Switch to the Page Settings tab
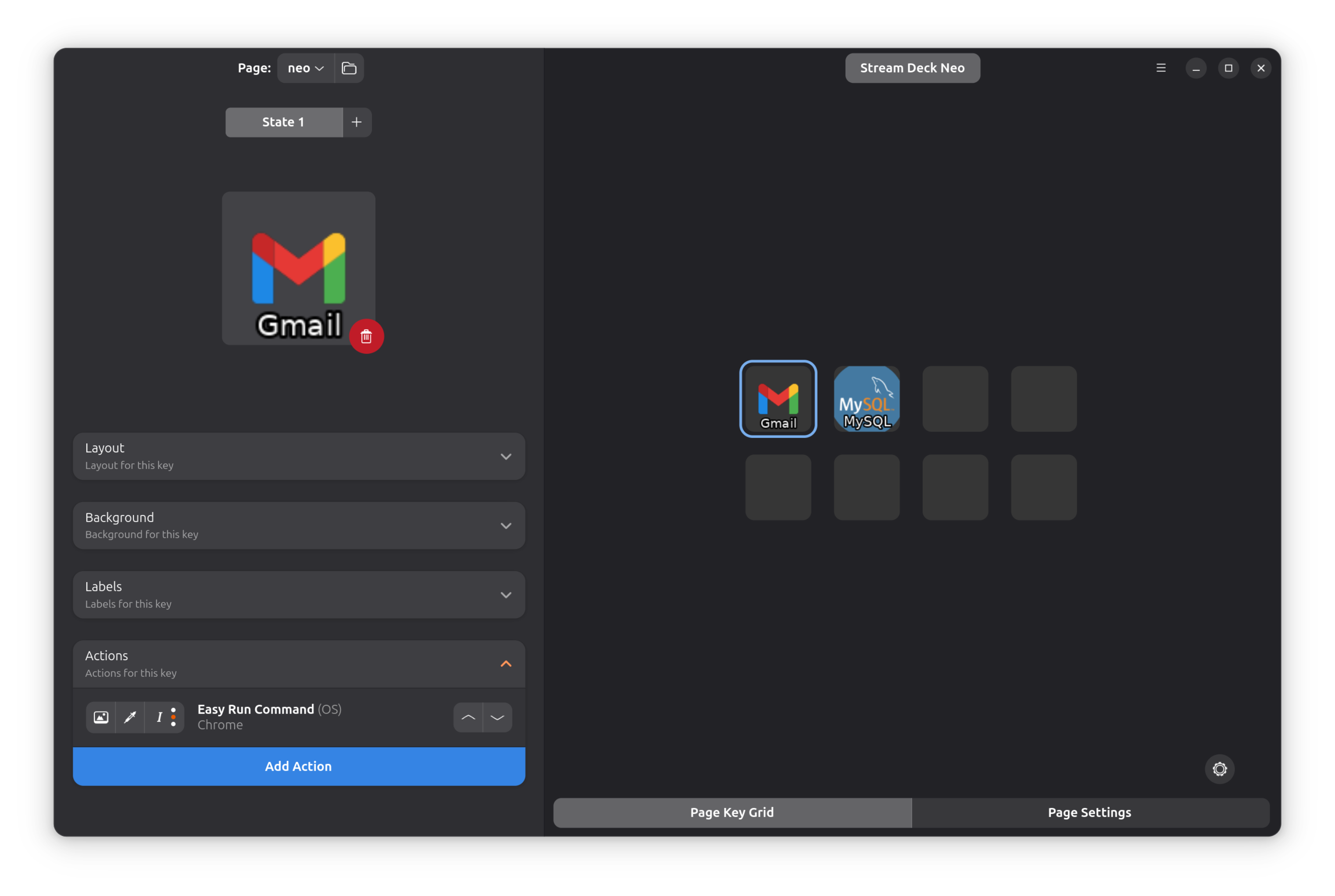The height and width of the screenshot is (896, 1335). point(1090,813)
